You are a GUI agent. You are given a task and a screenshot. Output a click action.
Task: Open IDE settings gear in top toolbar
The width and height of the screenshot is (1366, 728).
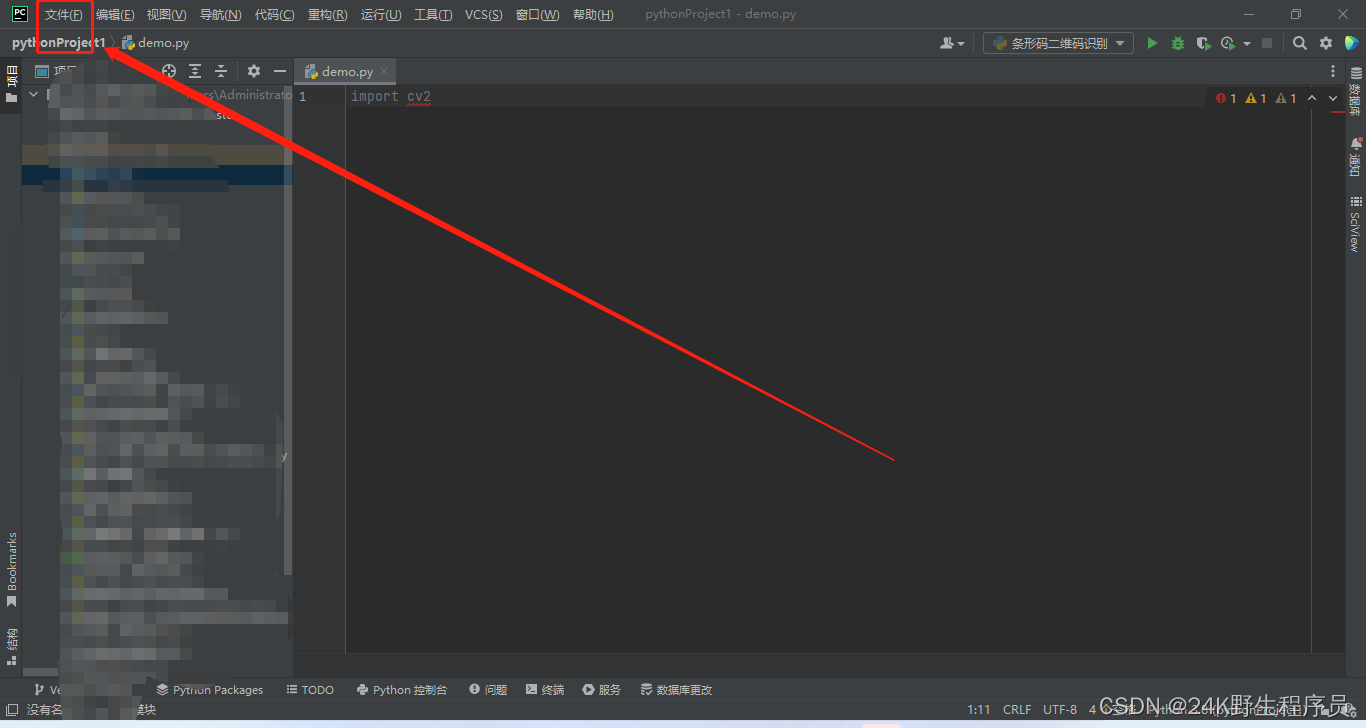point(1326,43)
